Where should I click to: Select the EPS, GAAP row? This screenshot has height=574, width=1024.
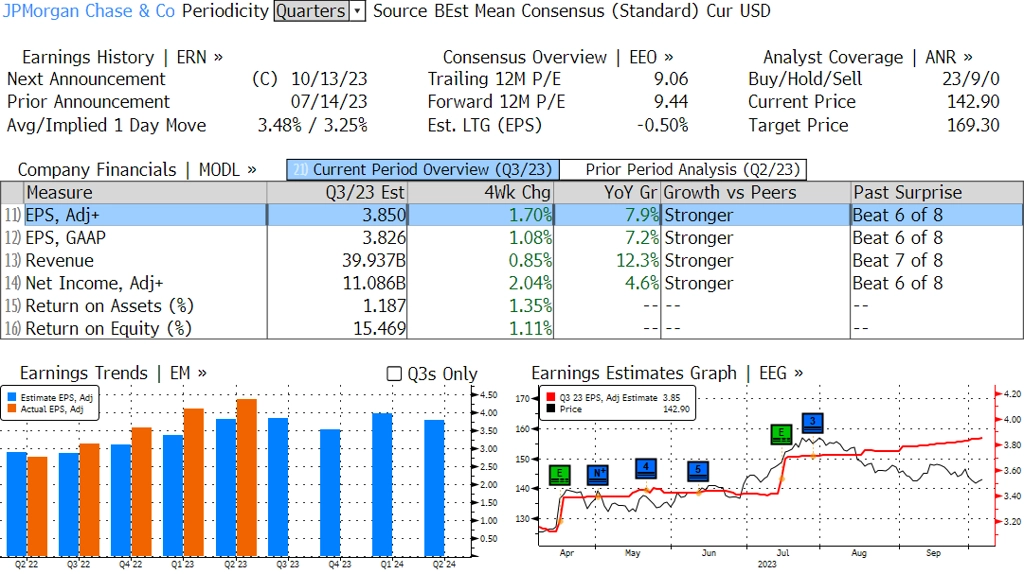(x=512, y=238)
